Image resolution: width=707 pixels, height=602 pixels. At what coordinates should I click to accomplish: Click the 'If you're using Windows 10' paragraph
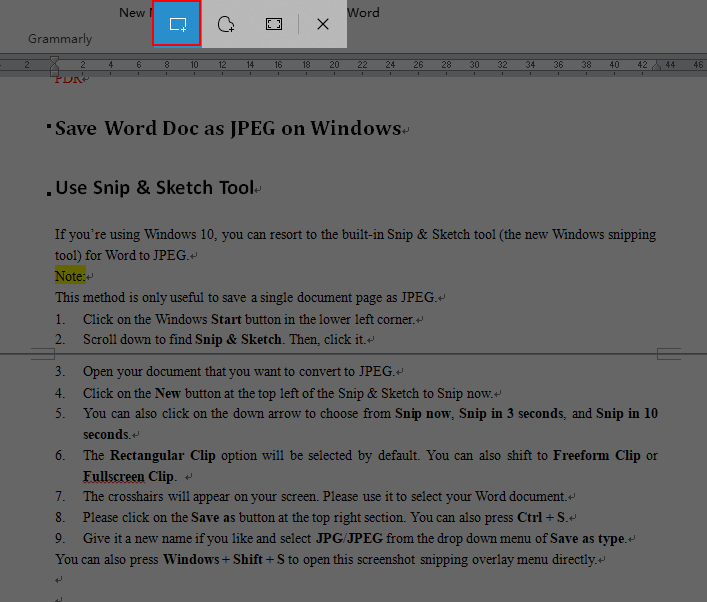click(x=355, y=245)
